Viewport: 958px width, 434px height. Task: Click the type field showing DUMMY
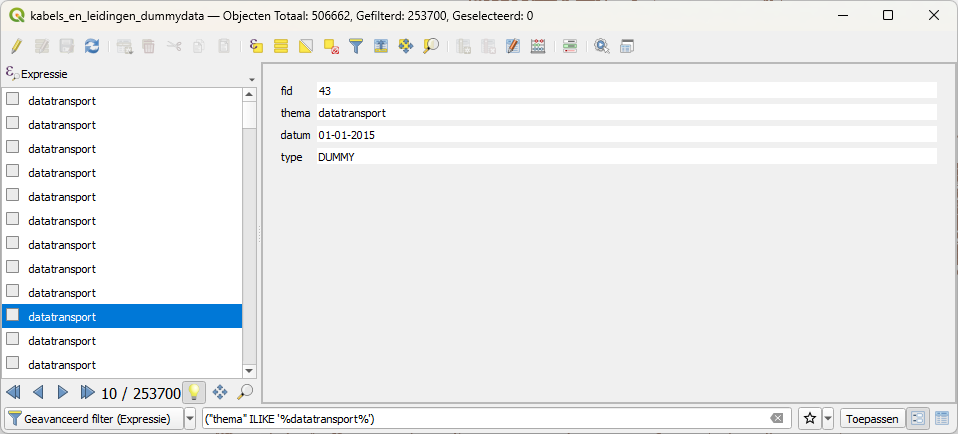tap(626, 156)
